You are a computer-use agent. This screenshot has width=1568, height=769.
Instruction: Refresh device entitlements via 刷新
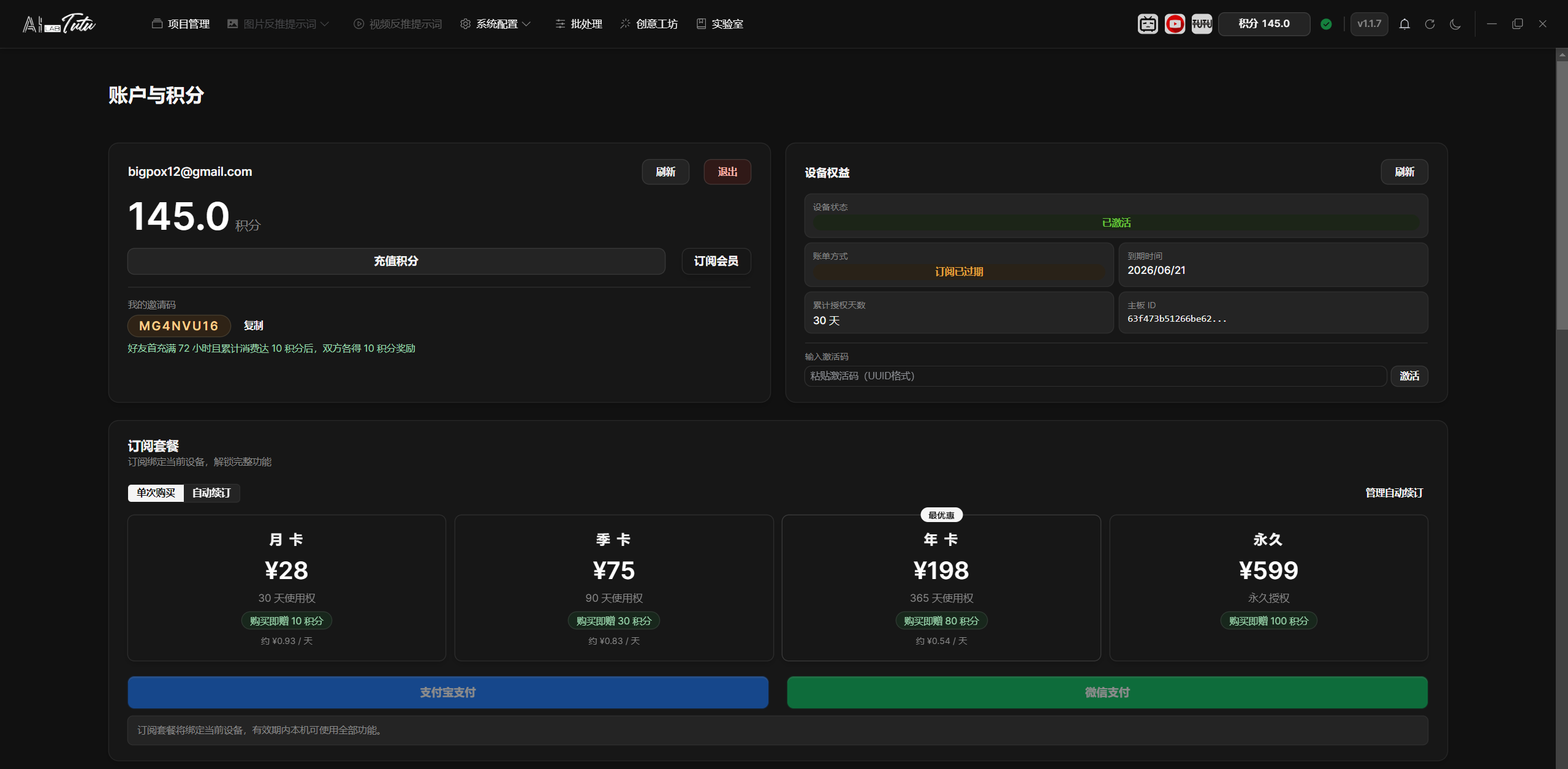pos(1404,172)
